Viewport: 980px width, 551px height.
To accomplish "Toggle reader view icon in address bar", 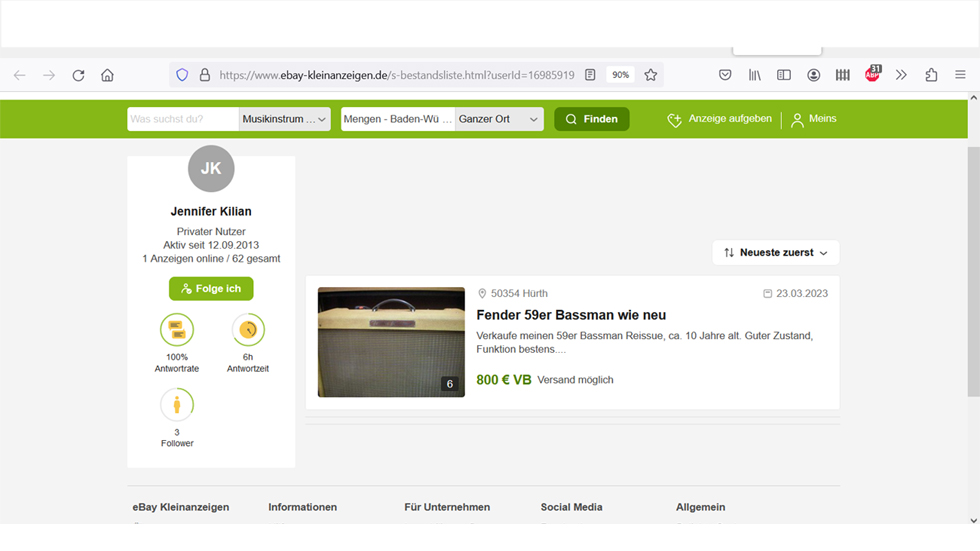I will 590,75.
